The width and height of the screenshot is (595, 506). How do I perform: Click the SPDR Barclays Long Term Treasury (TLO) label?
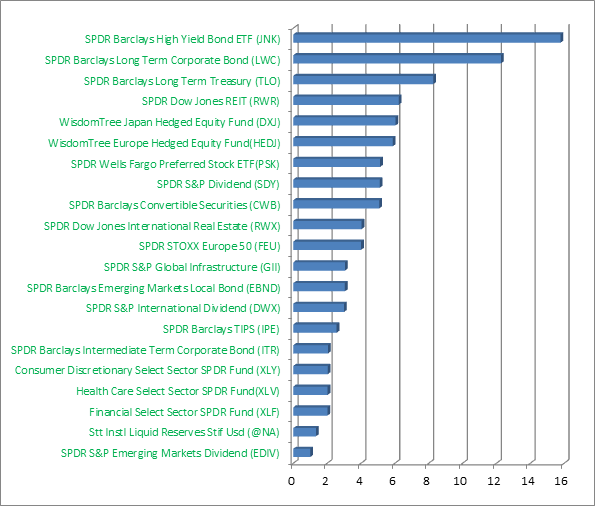pos(182,81)
